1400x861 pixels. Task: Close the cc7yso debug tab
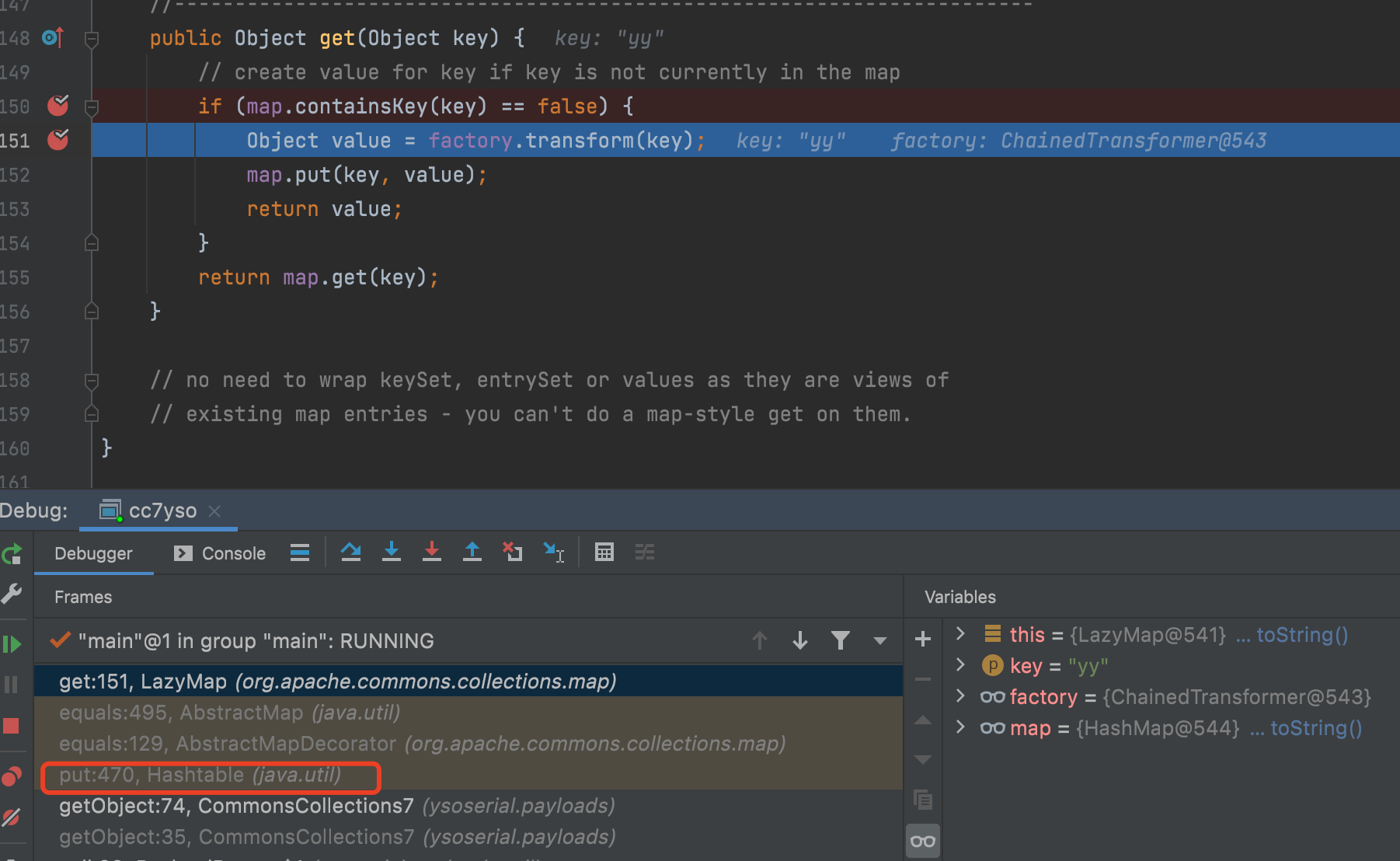(x=215, y=511)
